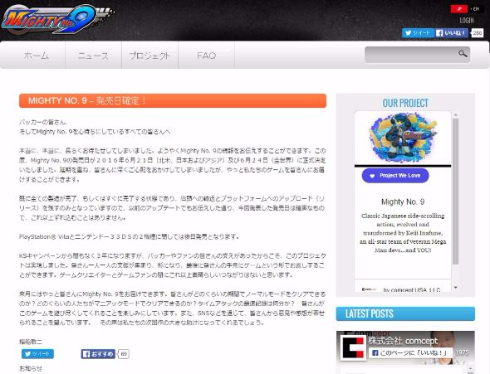Switch language to EN

click(476, 9)
